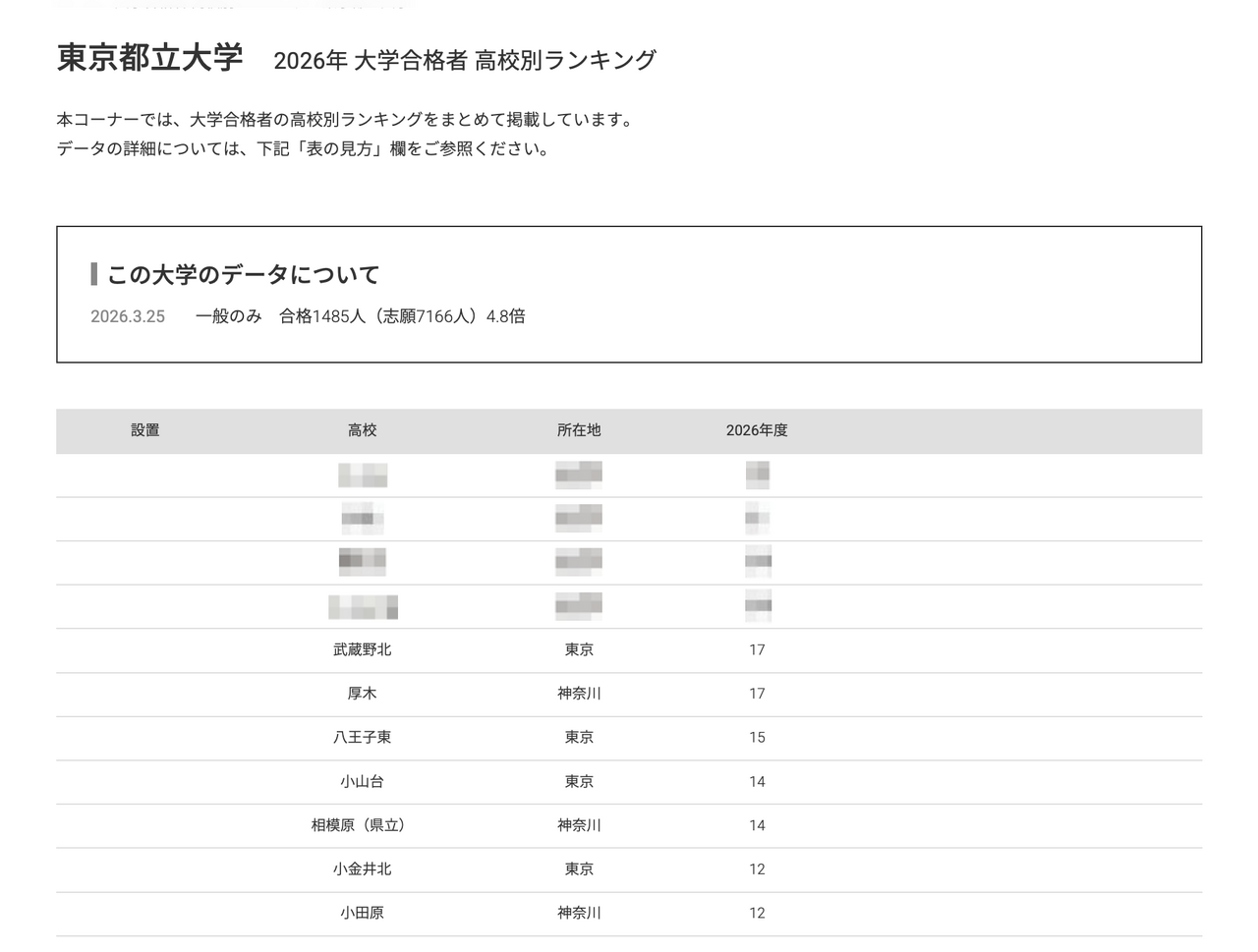Select the 八王子東 school name cell
The image size is (1258, 952).
[x=363, y=737]
